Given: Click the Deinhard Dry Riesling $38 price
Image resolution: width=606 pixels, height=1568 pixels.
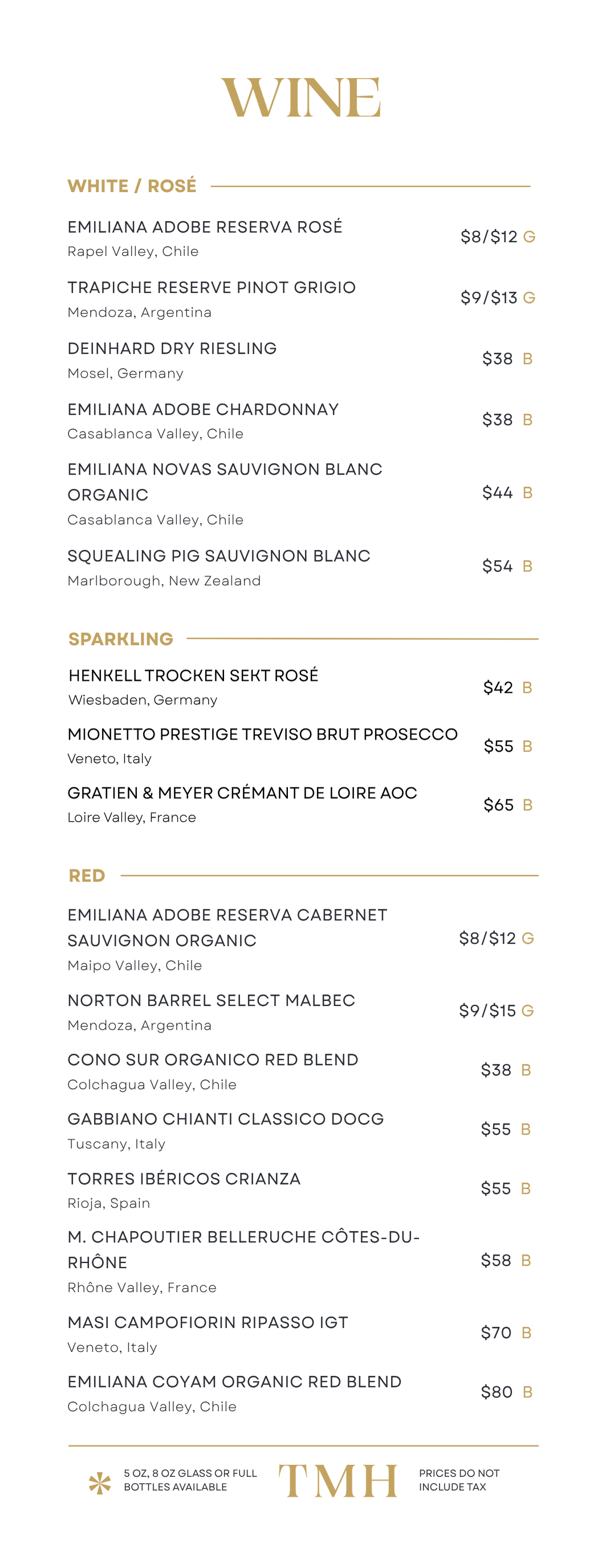Looking at the screenshot, I should pos(498,359).
